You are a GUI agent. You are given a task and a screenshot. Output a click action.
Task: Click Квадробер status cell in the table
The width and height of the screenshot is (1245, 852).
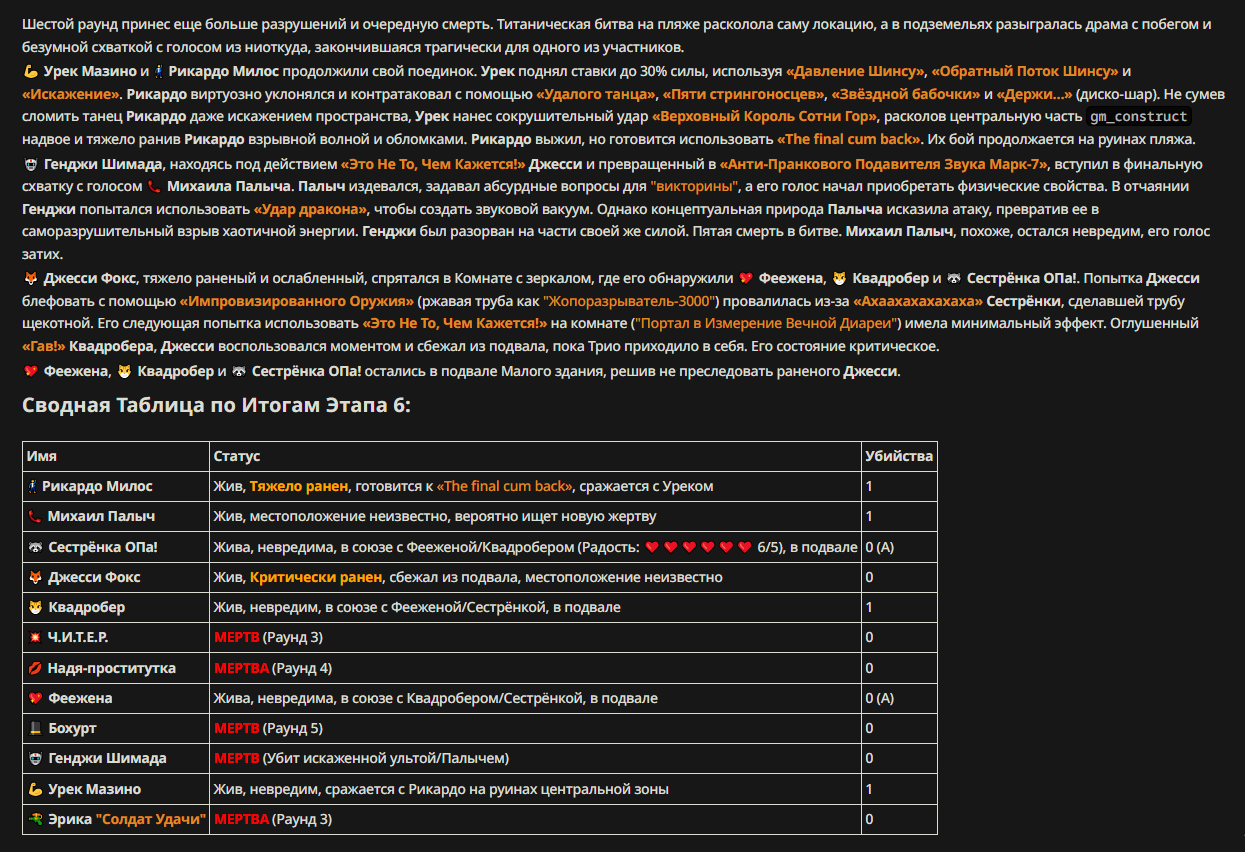pos(535,607)
